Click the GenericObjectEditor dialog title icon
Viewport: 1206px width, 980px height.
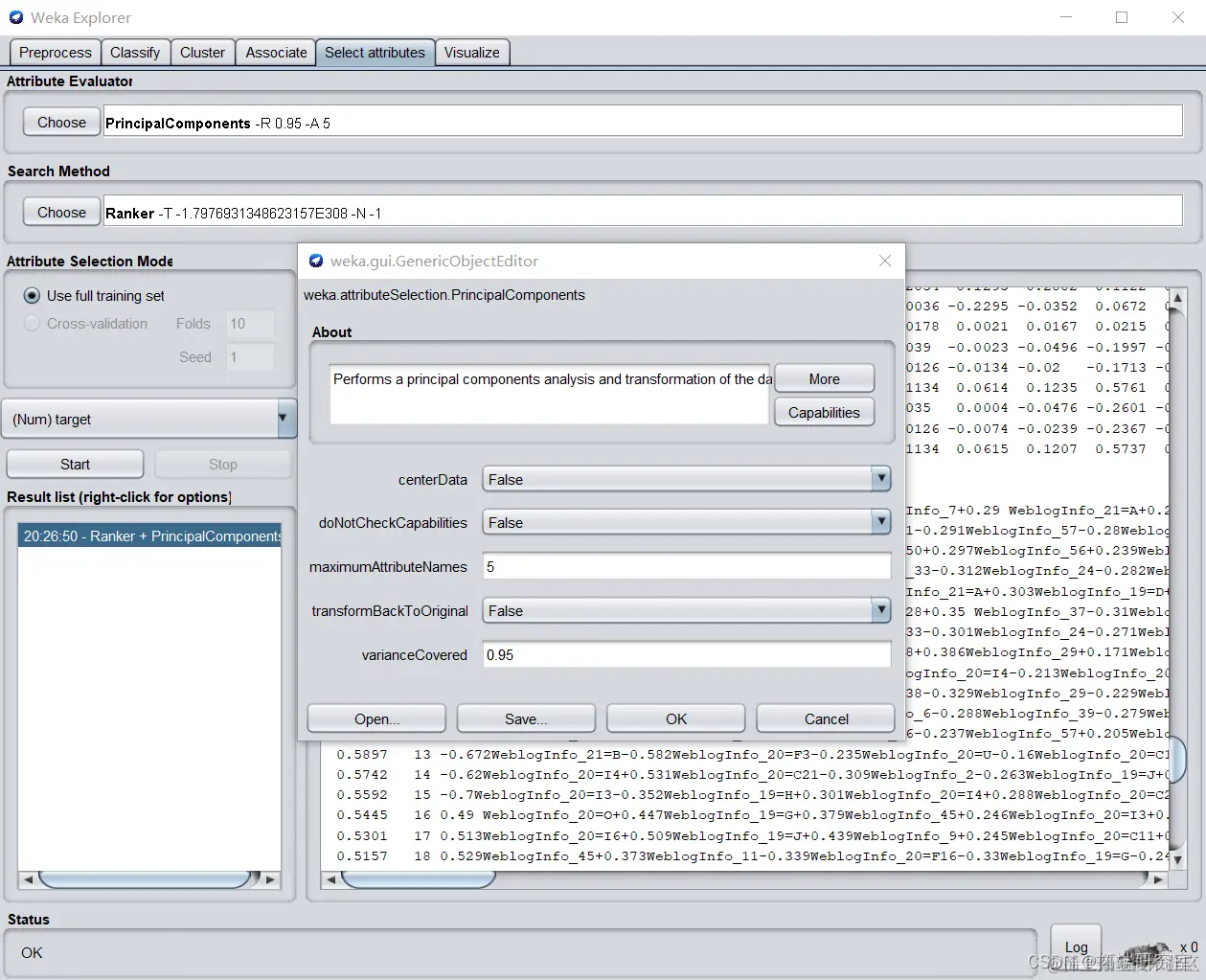316,261
